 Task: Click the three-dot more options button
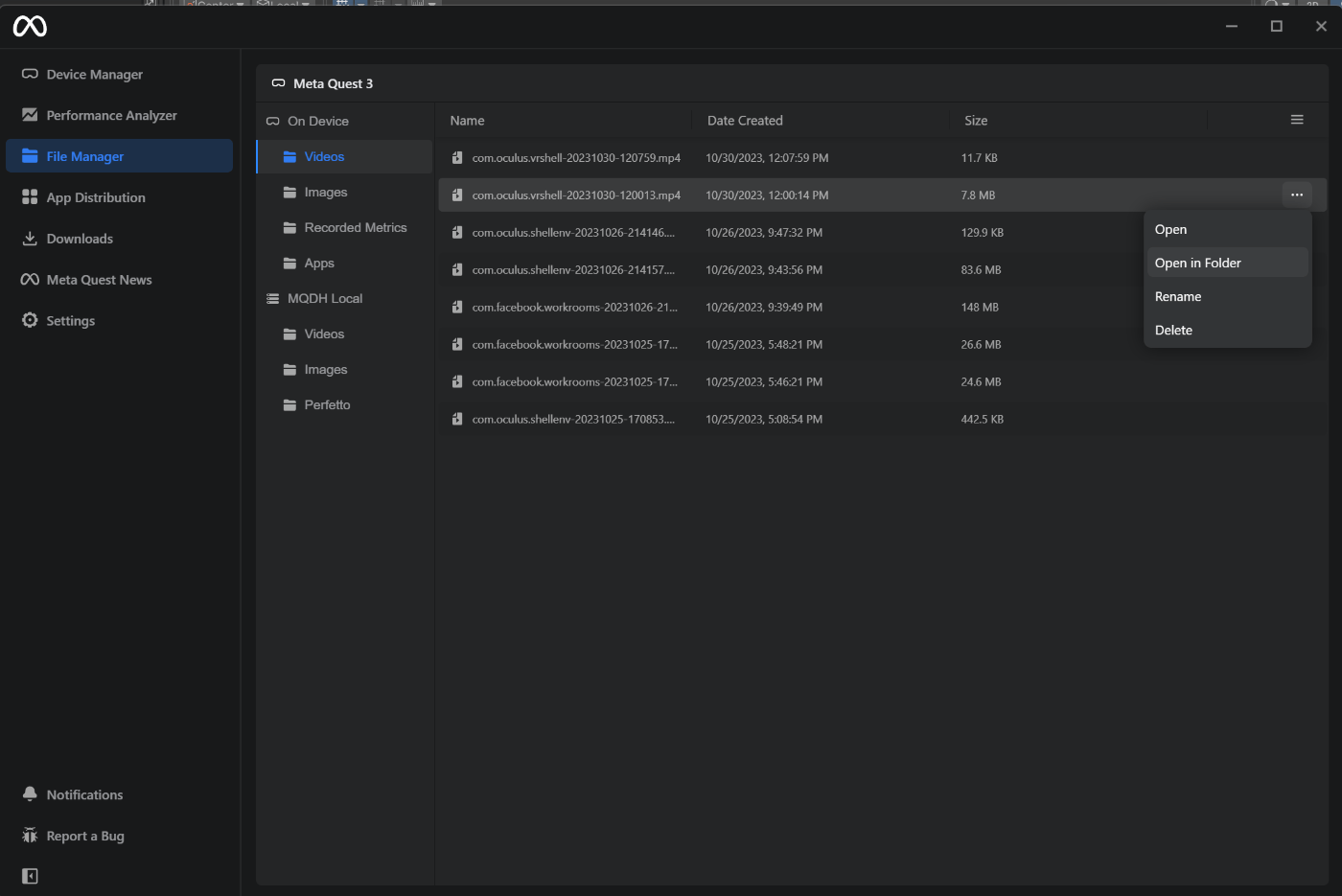[x=1297, y=195]
